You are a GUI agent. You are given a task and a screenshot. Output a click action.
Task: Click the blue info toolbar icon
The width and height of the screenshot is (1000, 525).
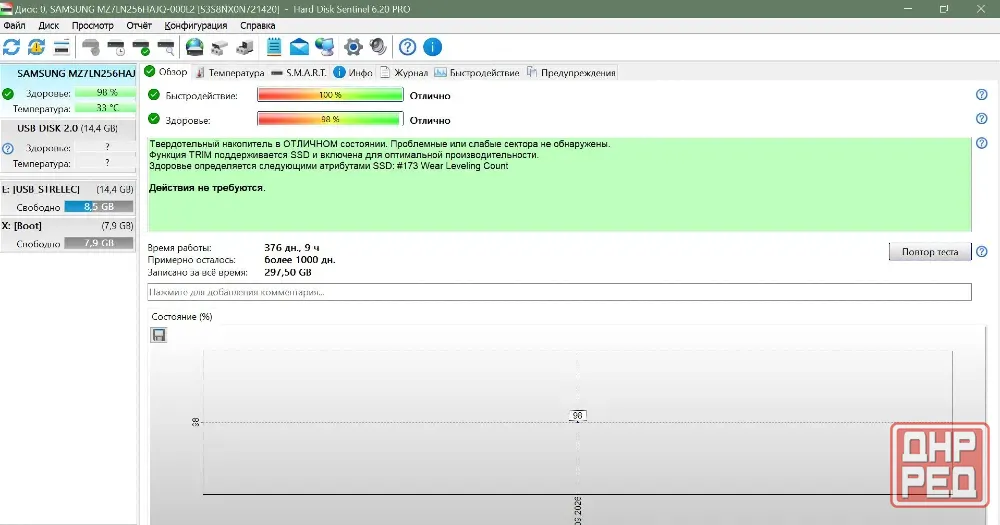pyautogui.click(x=432, y=47)
